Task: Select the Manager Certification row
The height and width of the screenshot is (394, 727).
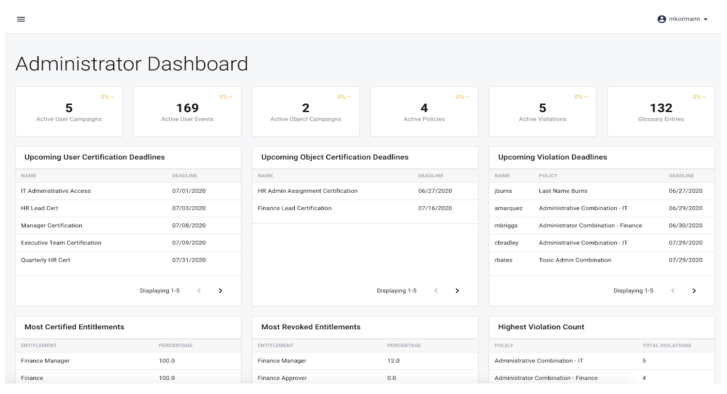Action: (x=128, y=226)
